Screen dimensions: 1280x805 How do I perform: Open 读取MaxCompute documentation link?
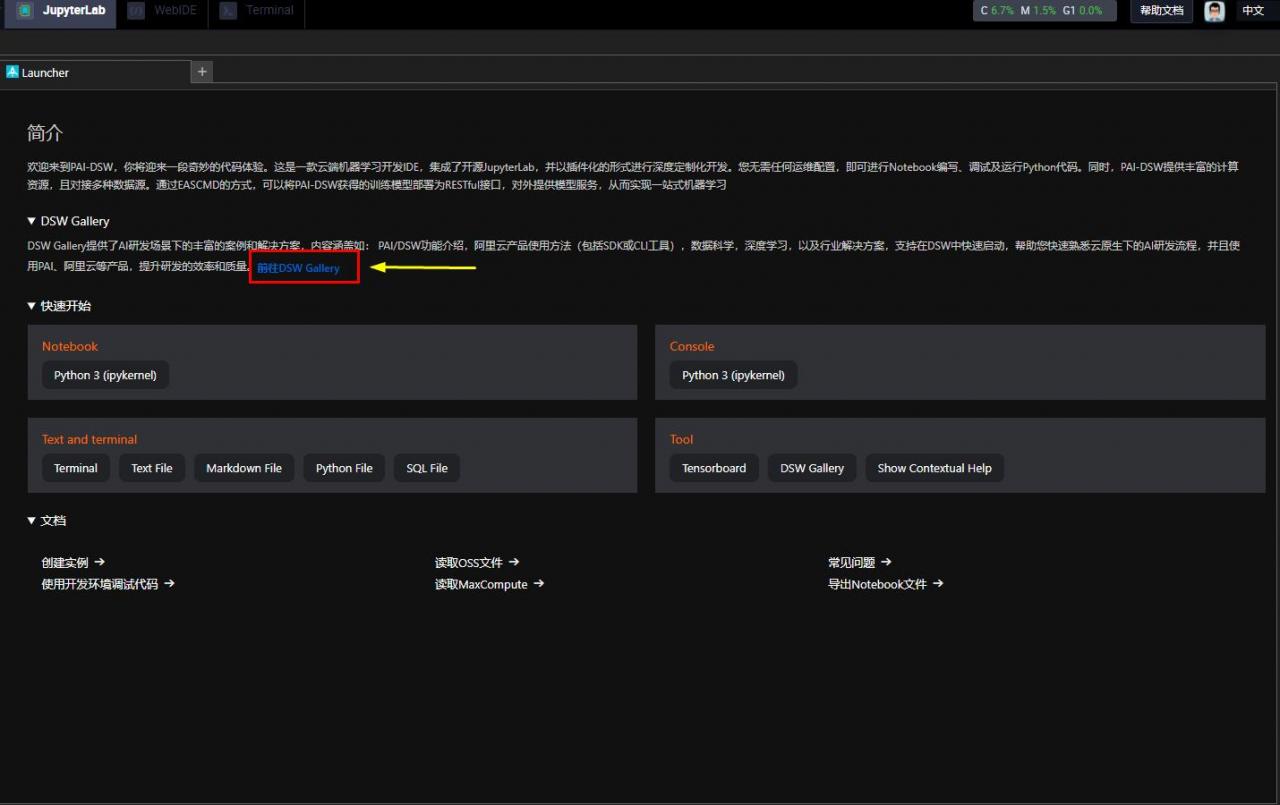point(489,584)
